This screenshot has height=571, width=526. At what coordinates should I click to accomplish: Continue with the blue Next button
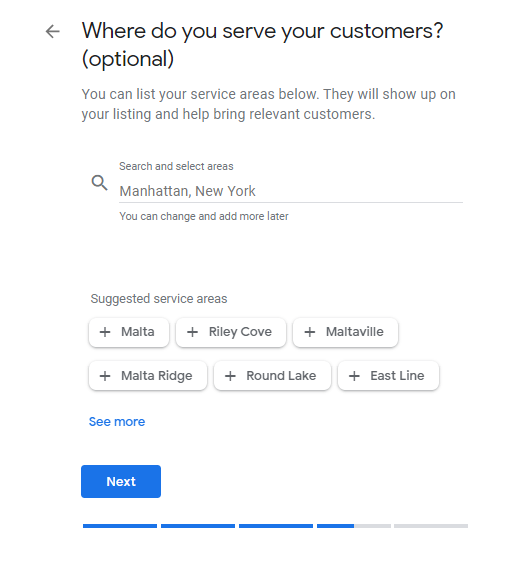[x=121, y=481]
